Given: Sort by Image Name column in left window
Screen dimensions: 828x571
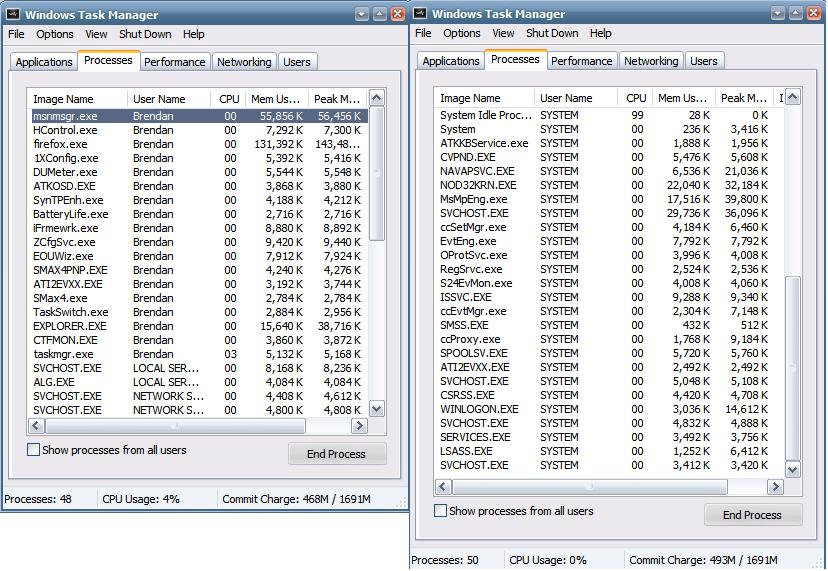Looking at the screenshot, I should point(78,99).
